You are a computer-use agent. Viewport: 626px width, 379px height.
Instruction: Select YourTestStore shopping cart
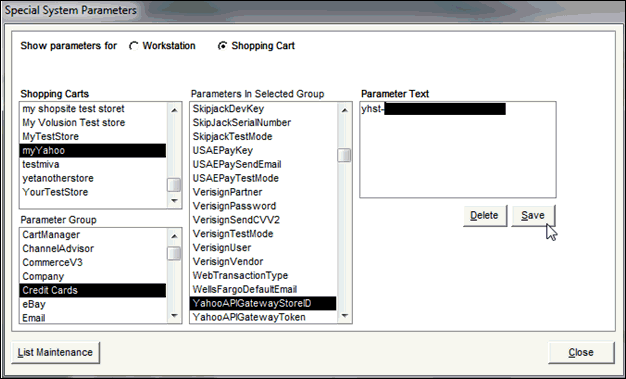tap(93, 192)
